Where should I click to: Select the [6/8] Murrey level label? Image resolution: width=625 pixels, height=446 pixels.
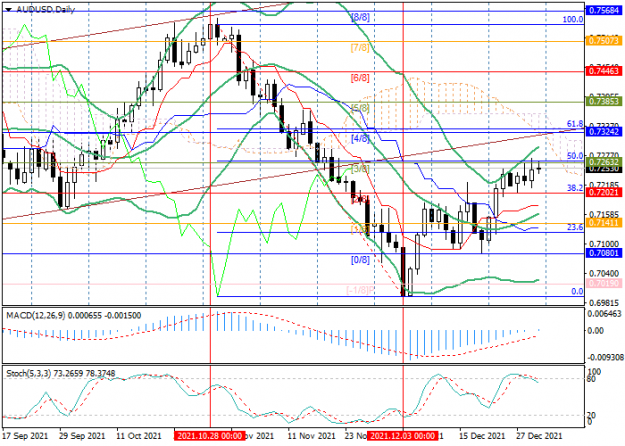(360, 78)
